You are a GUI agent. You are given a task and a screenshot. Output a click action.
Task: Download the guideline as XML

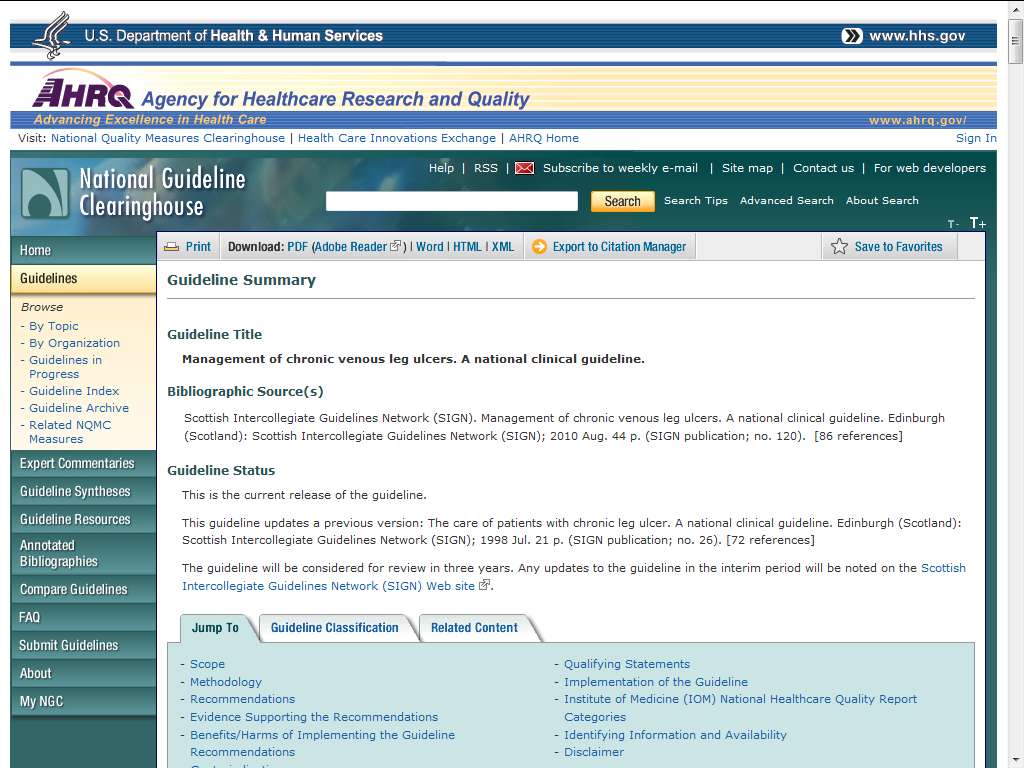pos(503,247)
